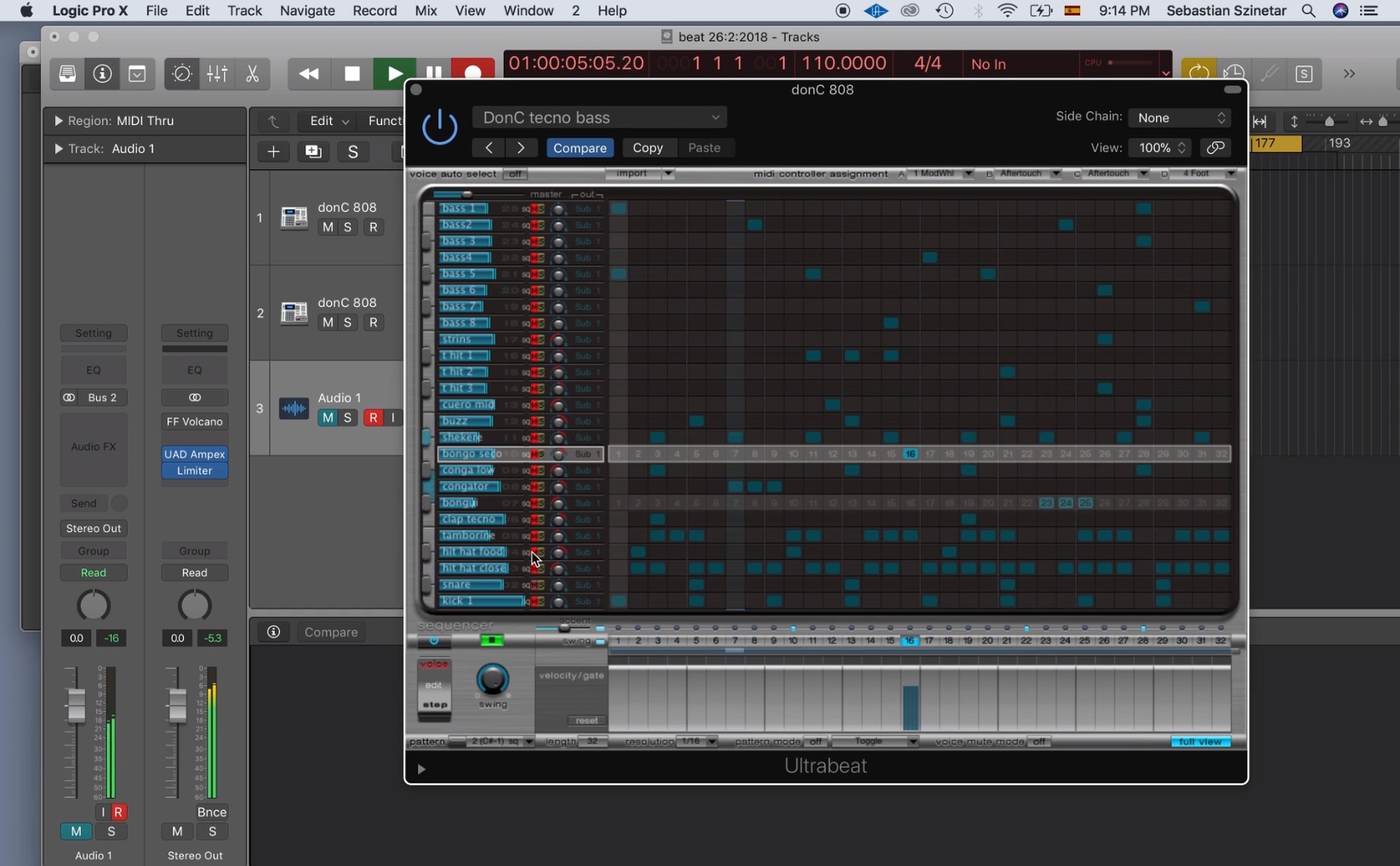Add new track with plus icon
The width and height of the screenshot is (1400, 866).
(273, 151)
